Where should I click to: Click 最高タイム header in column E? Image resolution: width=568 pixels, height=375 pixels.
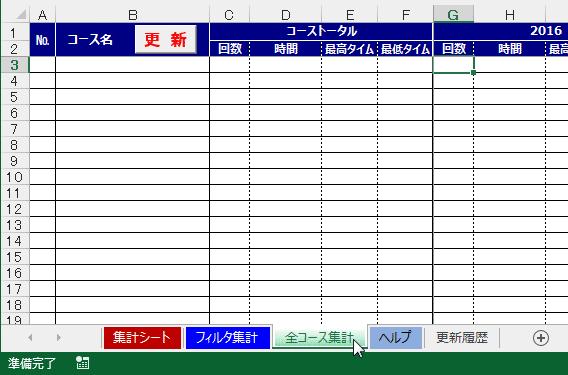coord(350,49)
